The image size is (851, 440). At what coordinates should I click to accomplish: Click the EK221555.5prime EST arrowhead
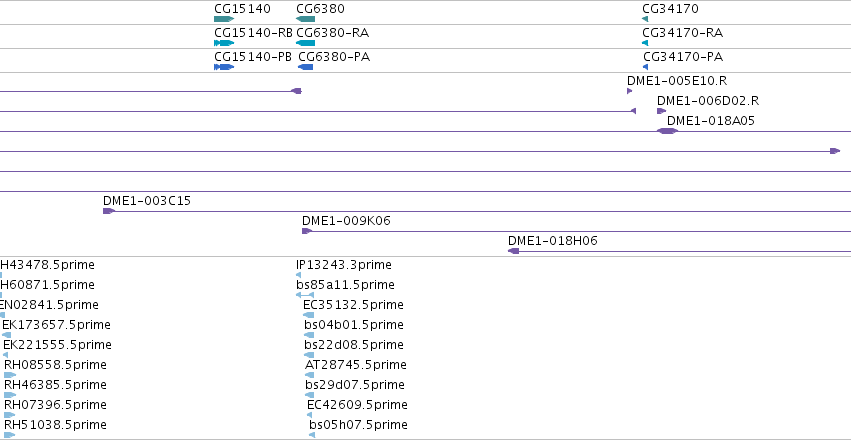5,355
